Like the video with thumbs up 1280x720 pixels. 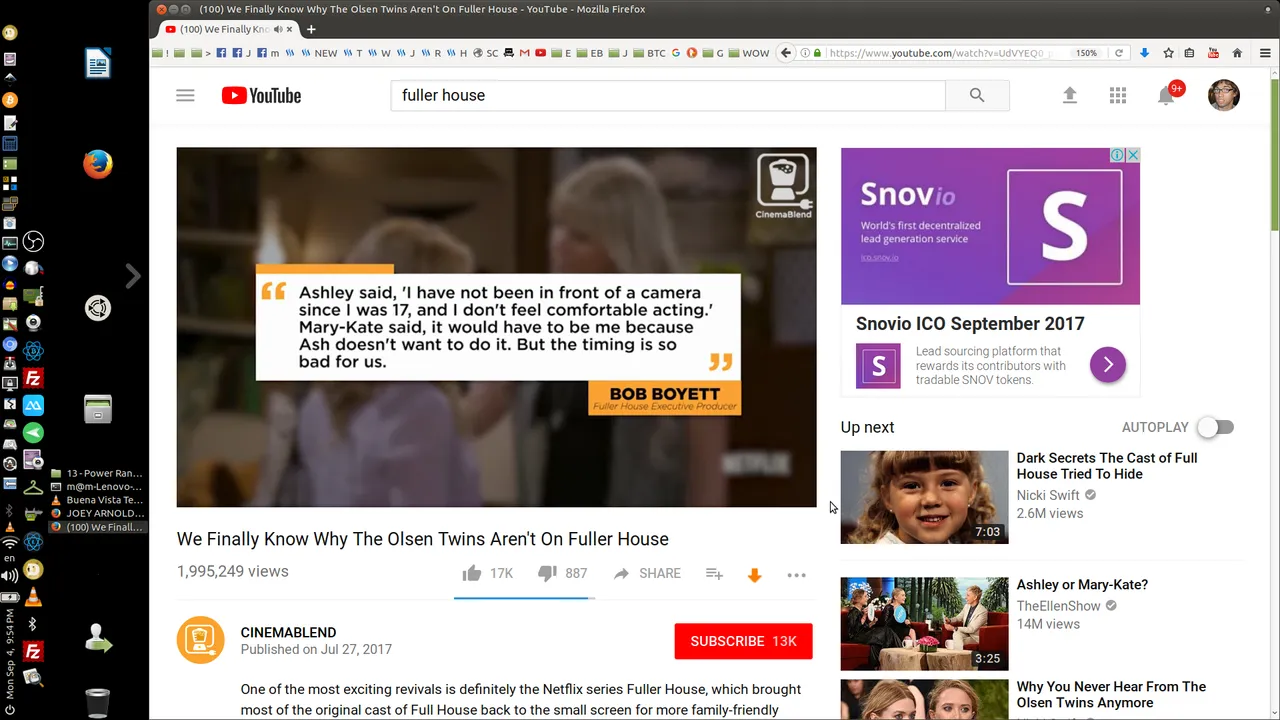coord(471,573)
